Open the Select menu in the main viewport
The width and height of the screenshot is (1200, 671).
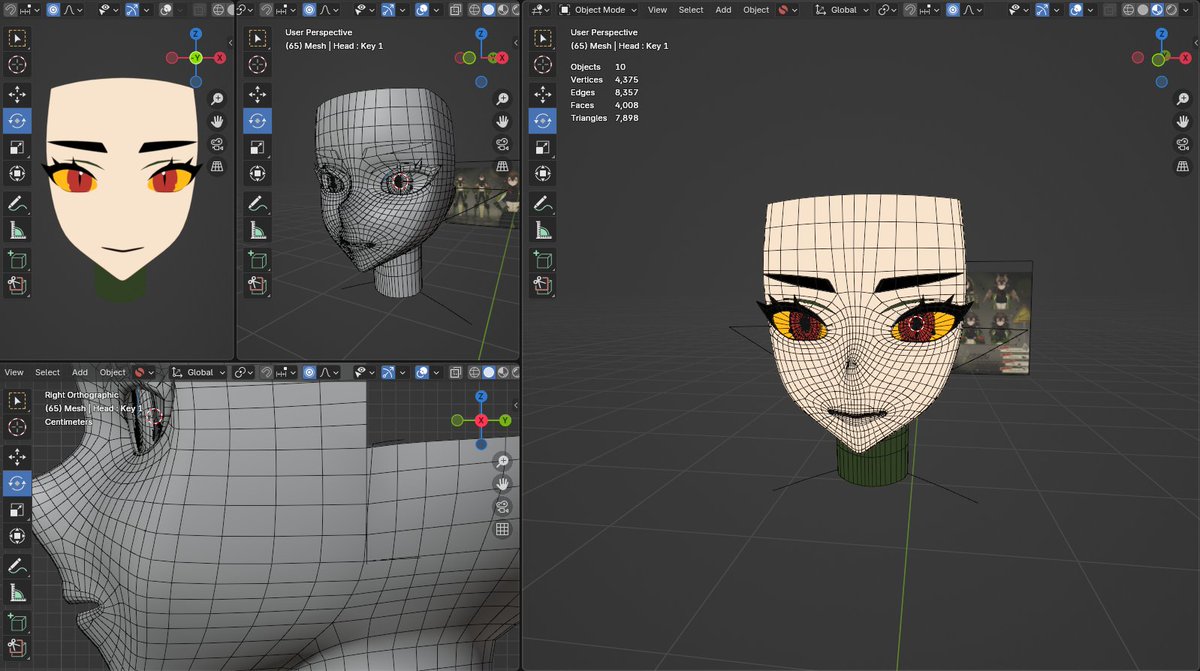pos(691,10)
